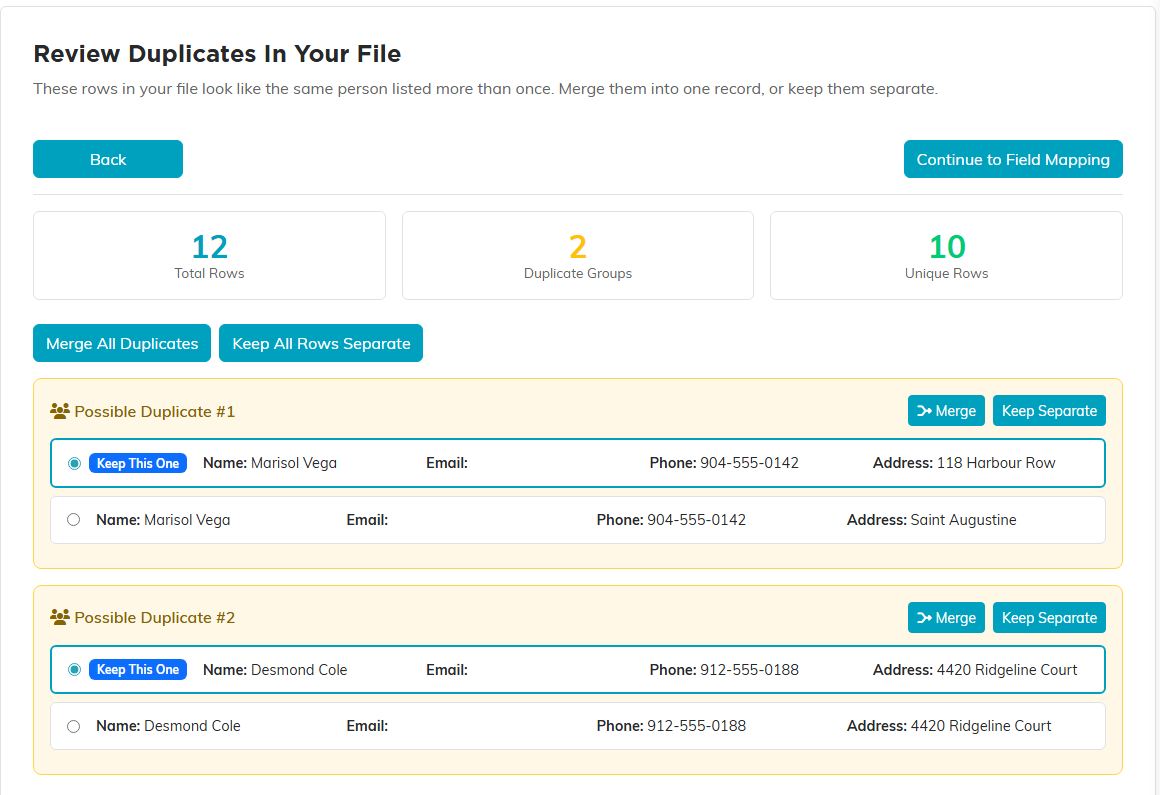The image size is (1160, 795).
Task: Select Marisol Vega 118 Harbour Row radio
Action: click(x=74, y=464)
